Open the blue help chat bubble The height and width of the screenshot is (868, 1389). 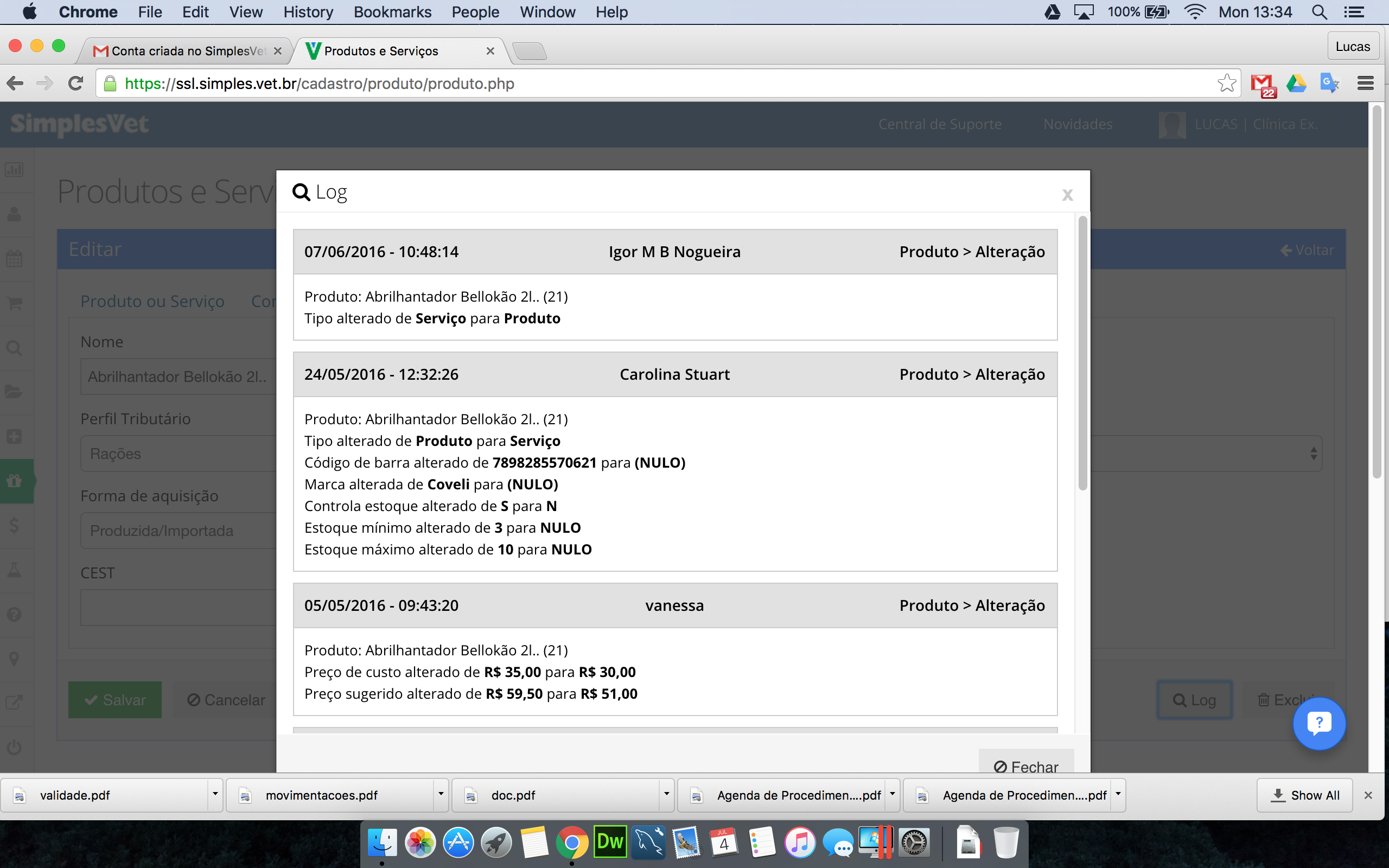point(1319,723)
